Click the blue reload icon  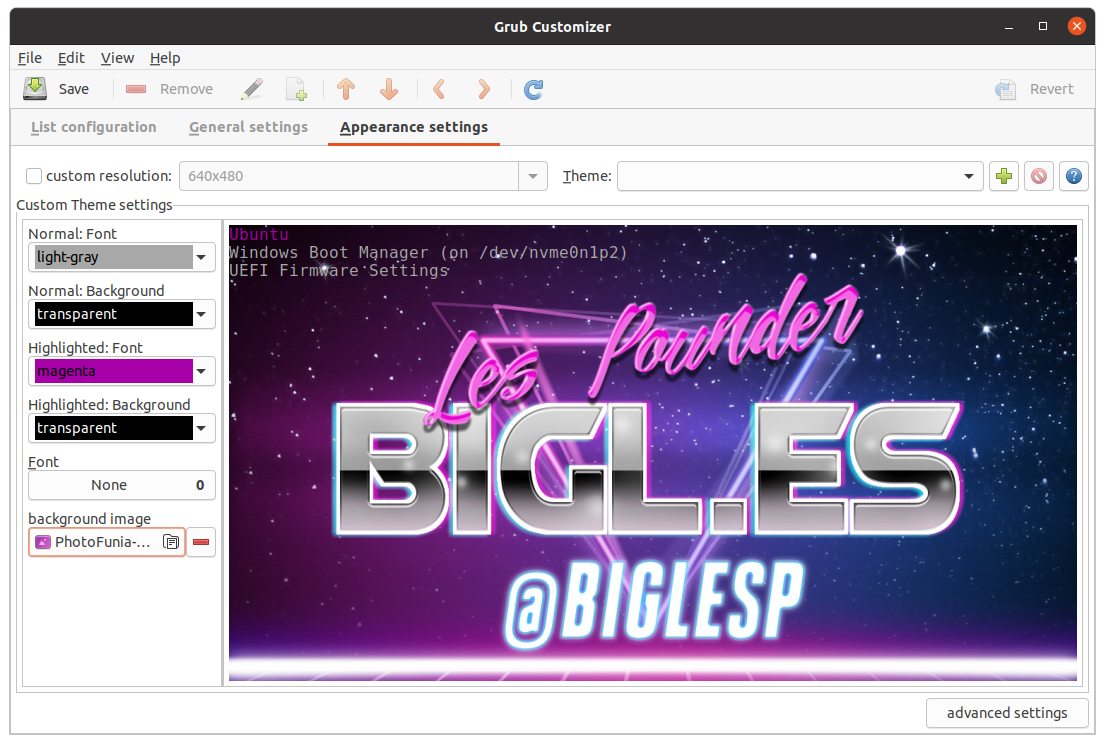[x=533, y=89]
